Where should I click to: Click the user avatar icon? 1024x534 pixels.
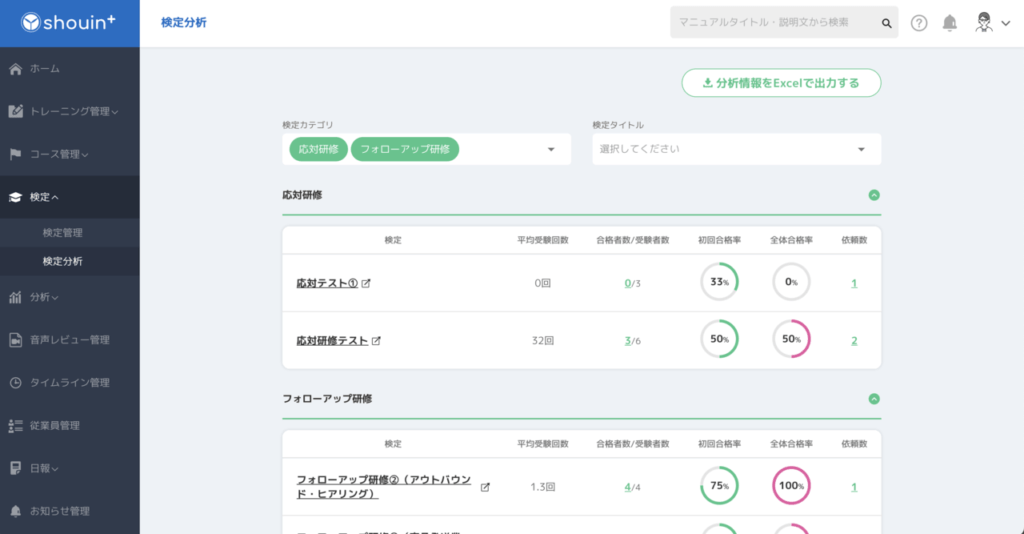point(984,23)
